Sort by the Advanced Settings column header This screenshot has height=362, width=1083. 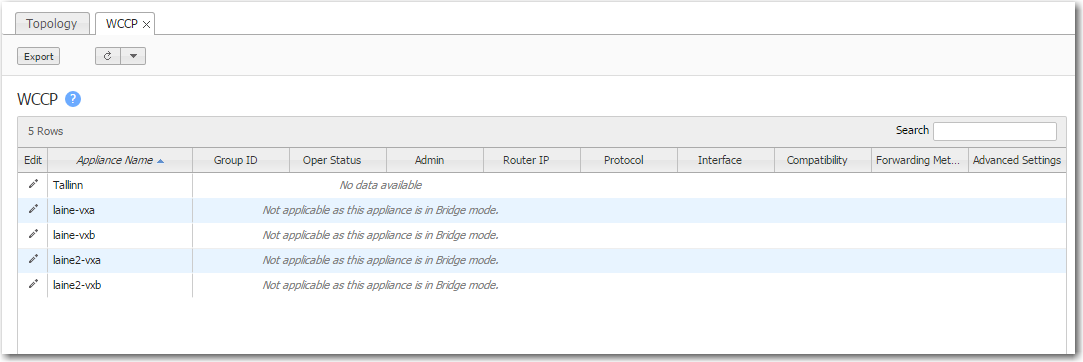[1017, 160]
